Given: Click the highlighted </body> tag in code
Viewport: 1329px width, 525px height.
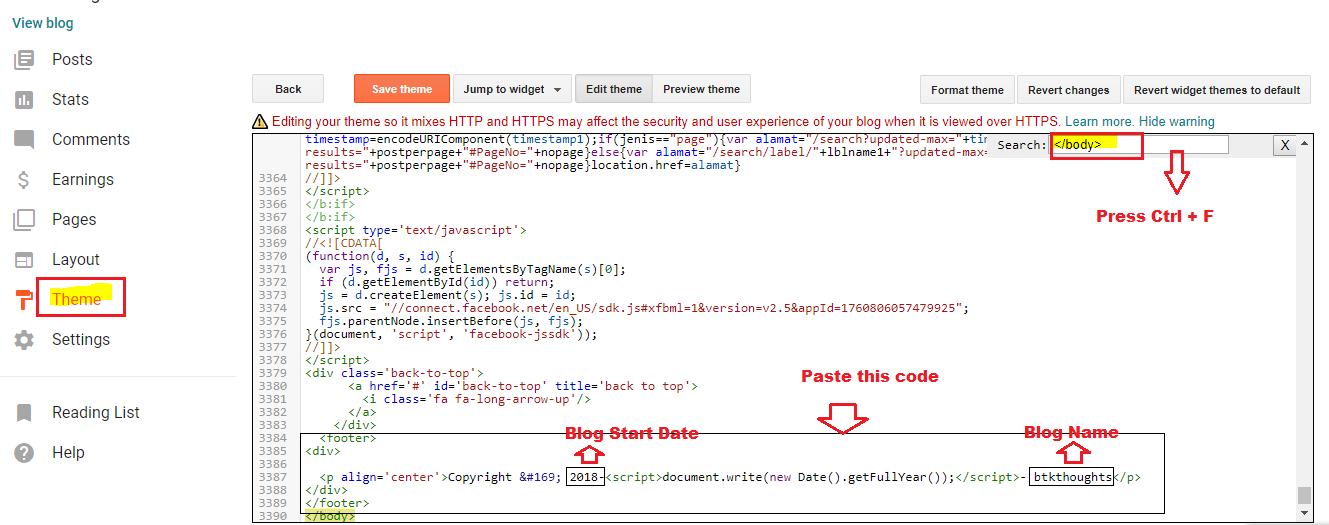Looking at the screenshot, I should (330, 516).
